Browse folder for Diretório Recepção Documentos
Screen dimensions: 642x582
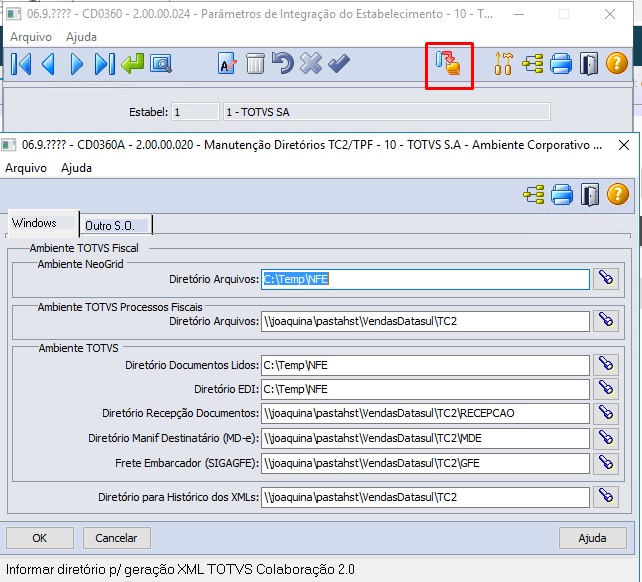606,413
